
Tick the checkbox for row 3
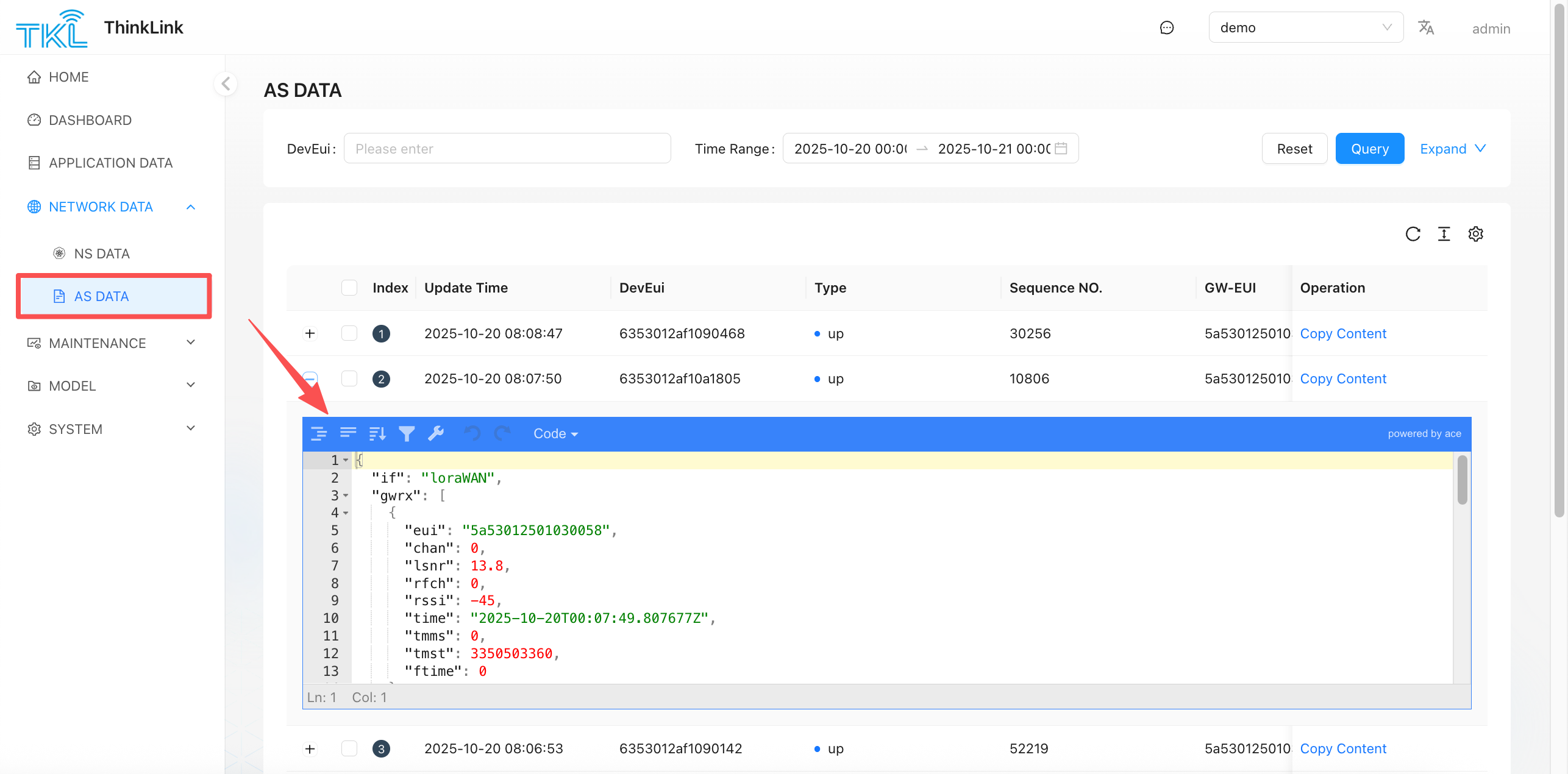point(349,748)
